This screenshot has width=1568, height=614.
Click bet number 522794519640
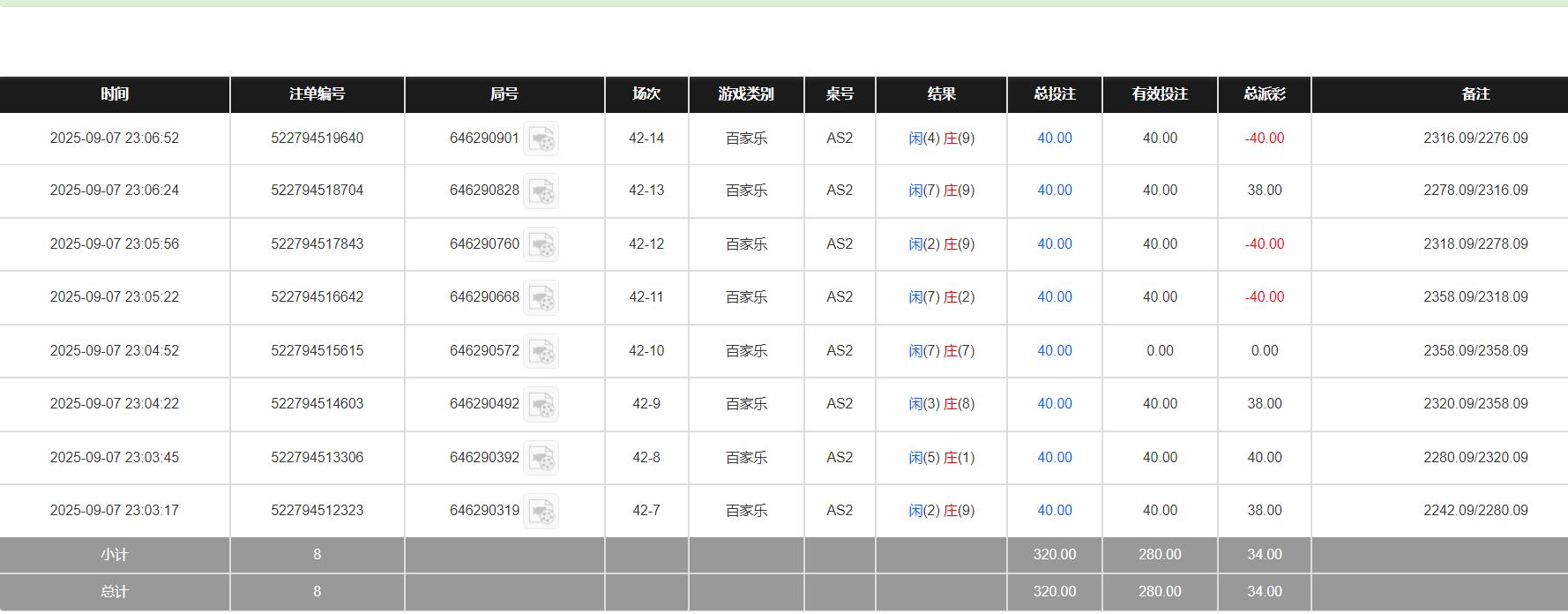[317, 139]
